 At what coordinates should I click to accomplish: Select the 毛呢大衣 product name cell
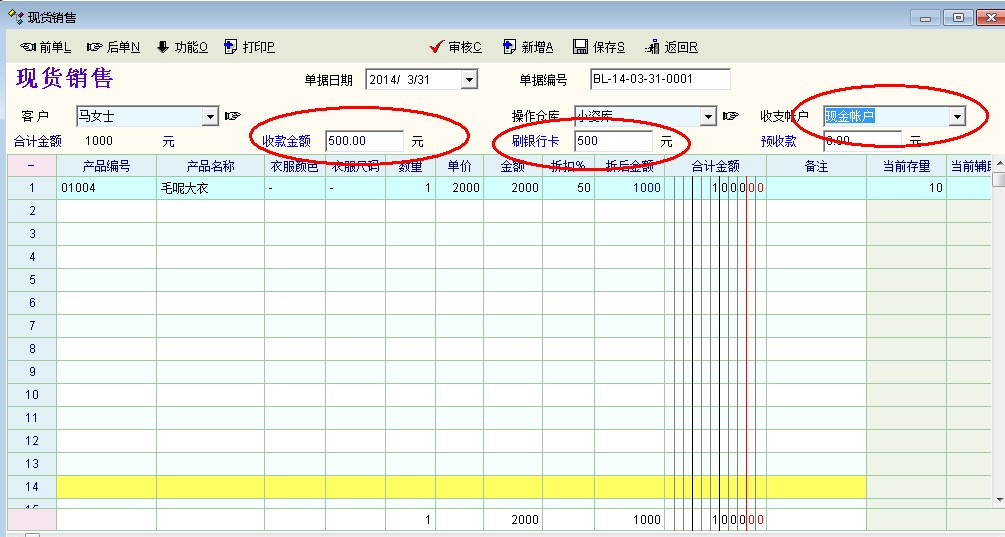tap(210, 188)
